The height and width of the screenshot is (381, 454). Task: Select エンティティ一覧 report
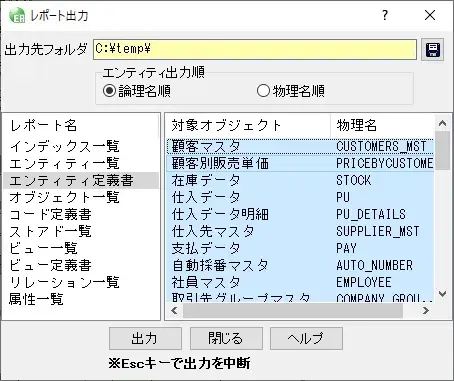[x=81, y=163]
